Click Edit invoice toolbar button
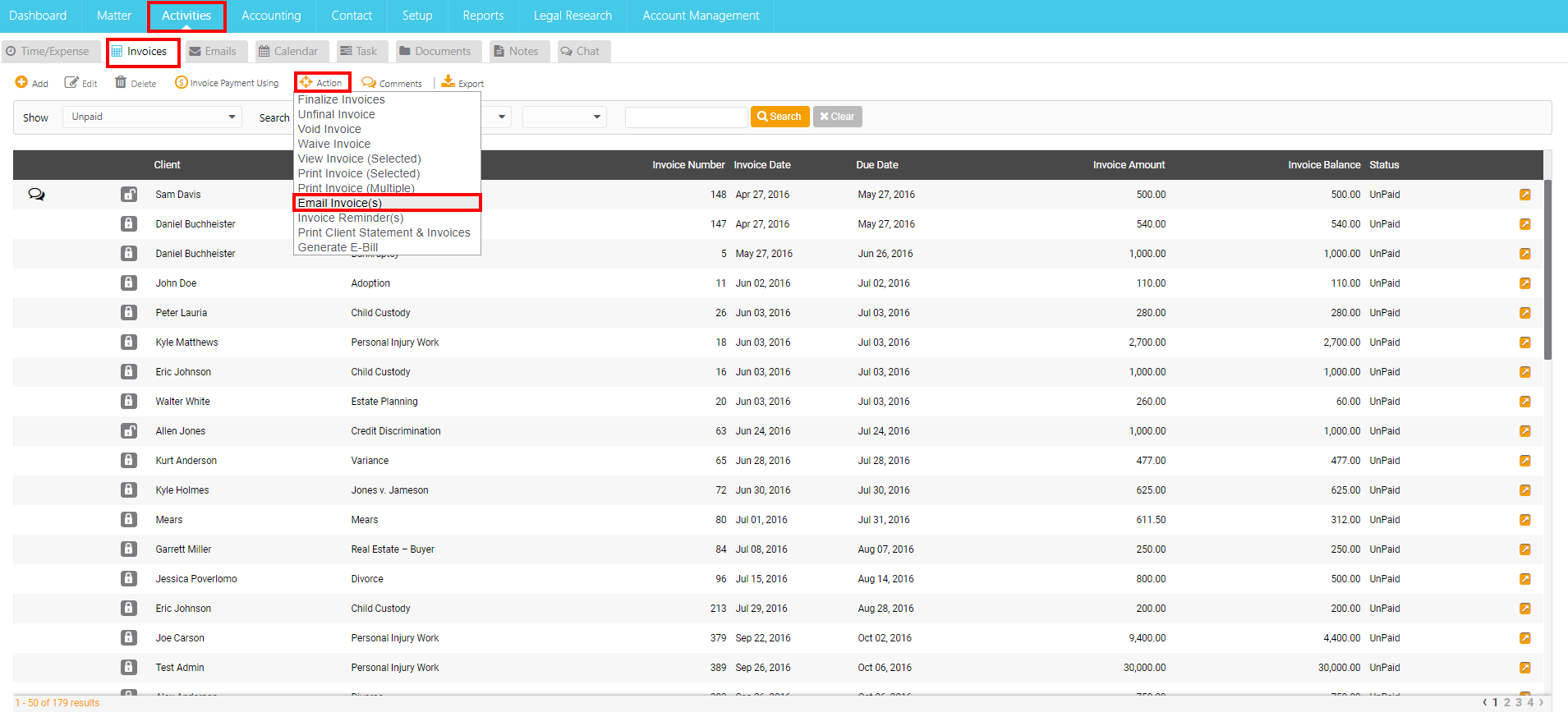Image resolution: width=1568 pixels, height=717 pixels. [80, 83]
